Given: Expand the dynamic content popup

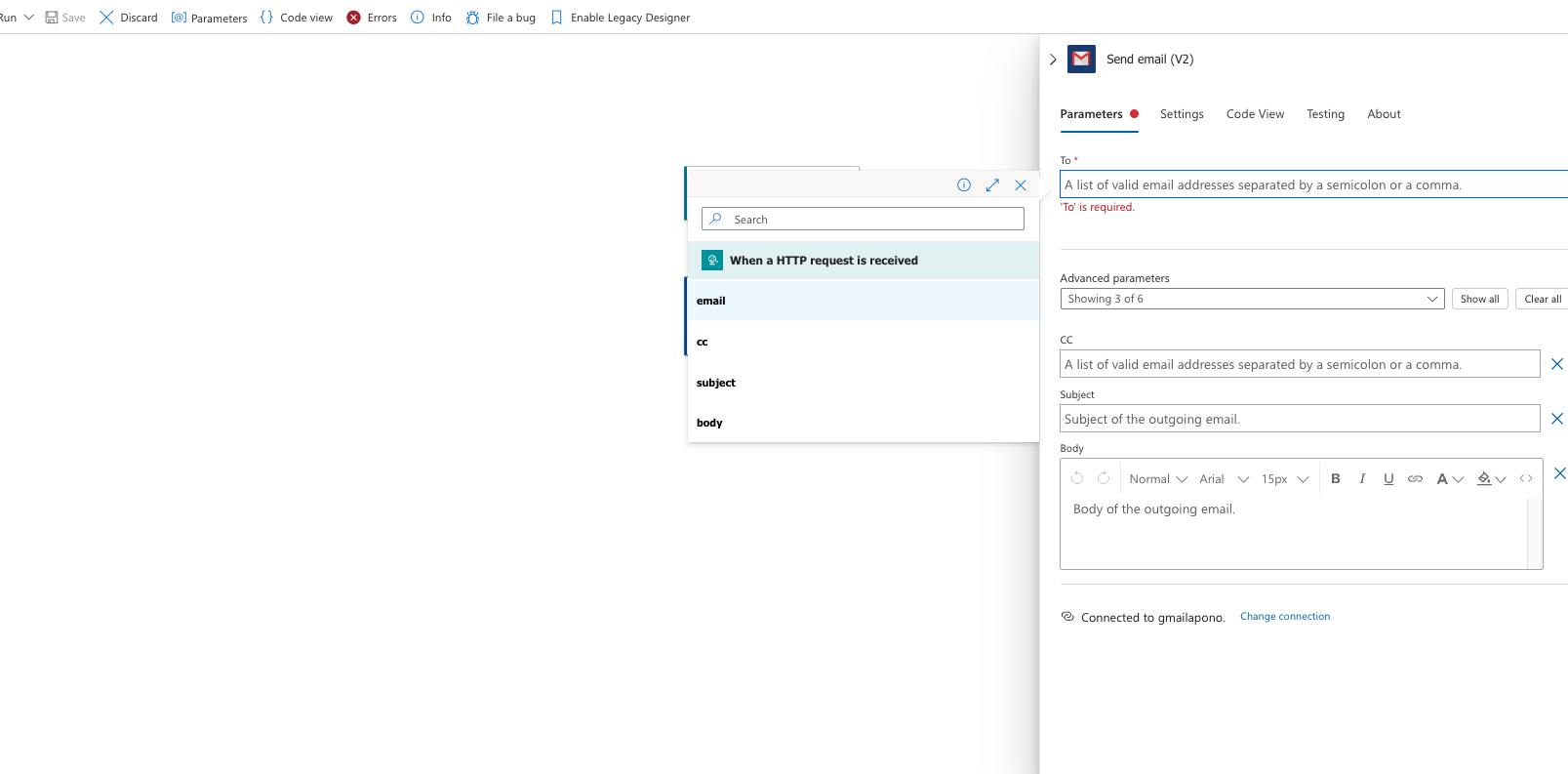Looking at the screenshot, I should point(992,185).
